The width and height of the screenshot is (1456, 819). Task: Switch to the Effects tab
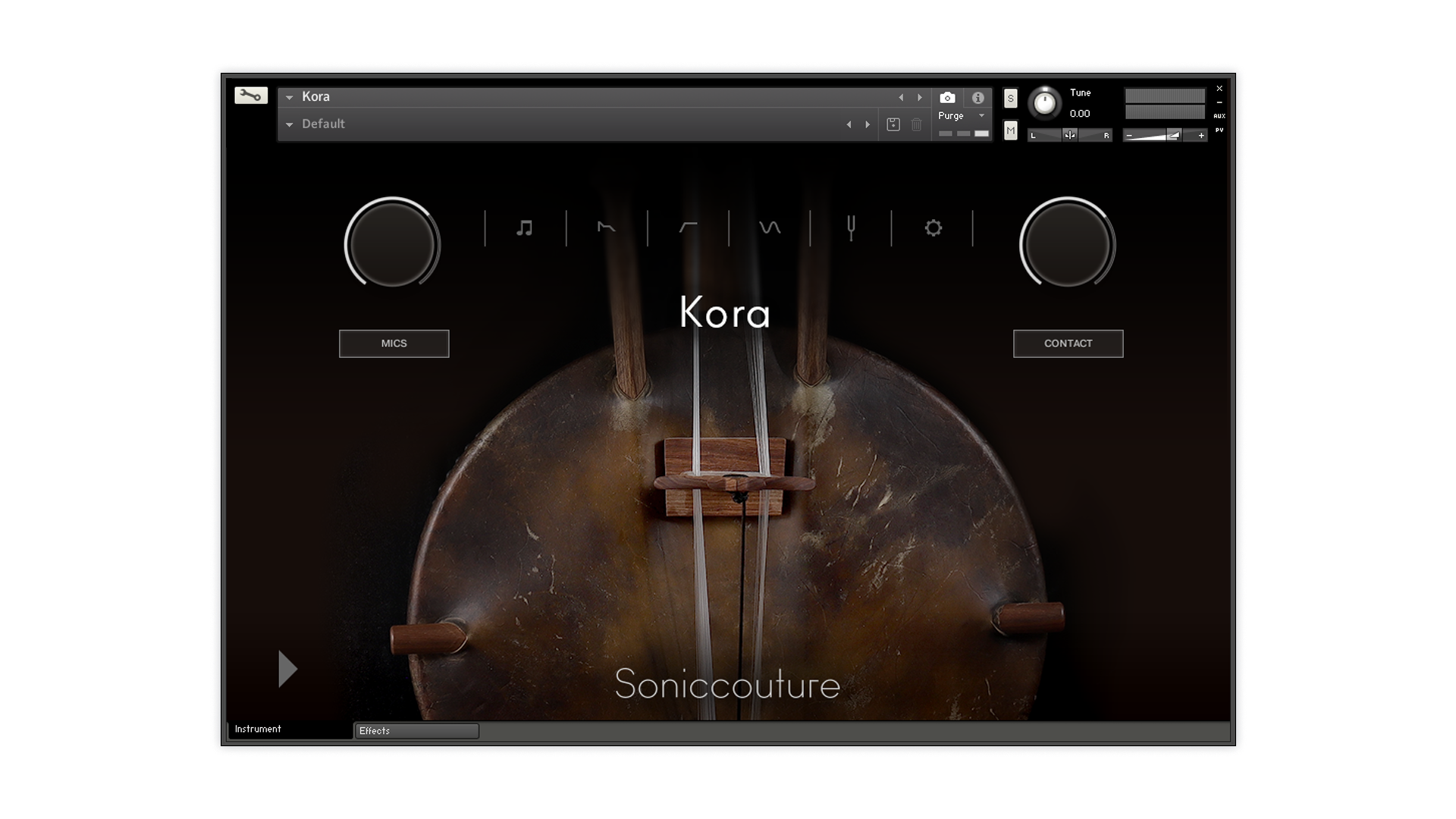click(416, 731)
